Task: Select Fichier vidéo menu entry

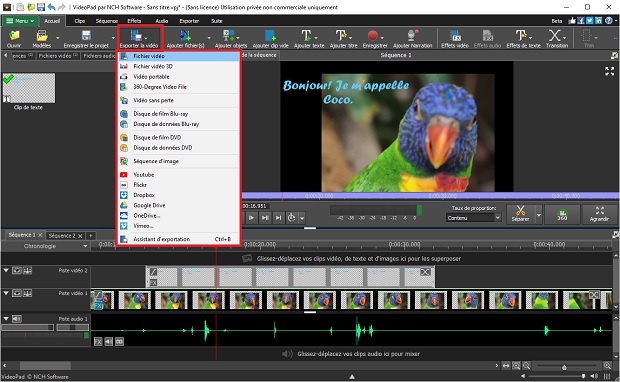Action: [x=179, y=56]
